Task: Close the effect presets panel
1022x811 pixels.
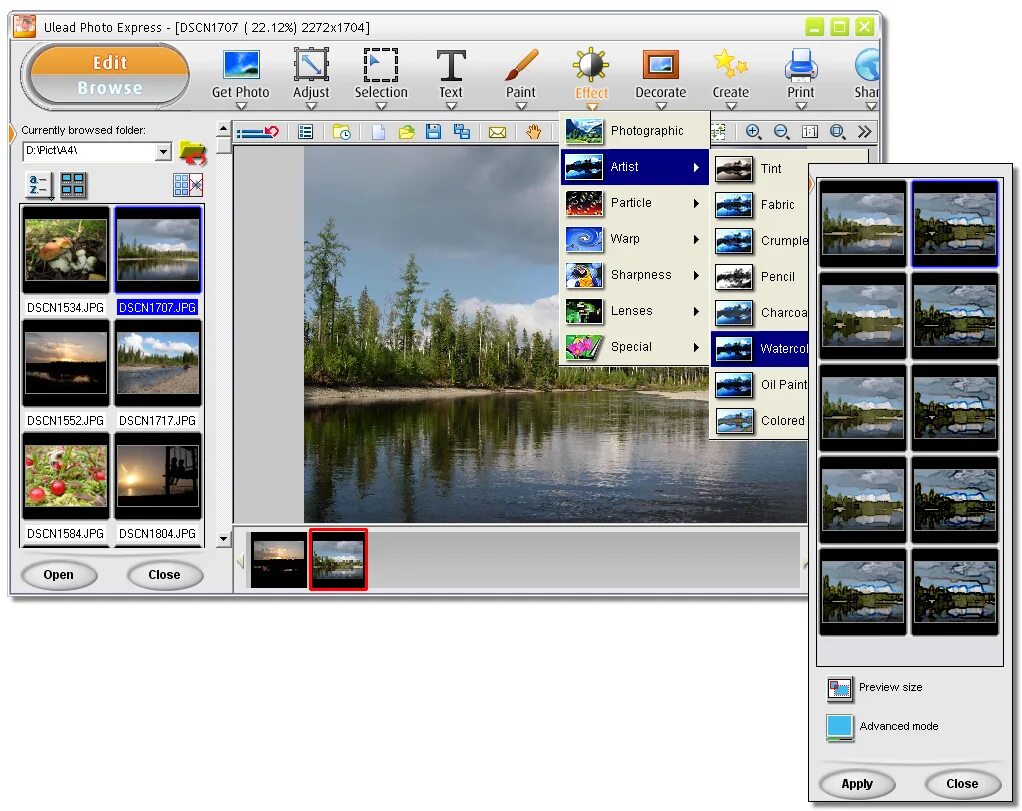Action: click(962, 784)
